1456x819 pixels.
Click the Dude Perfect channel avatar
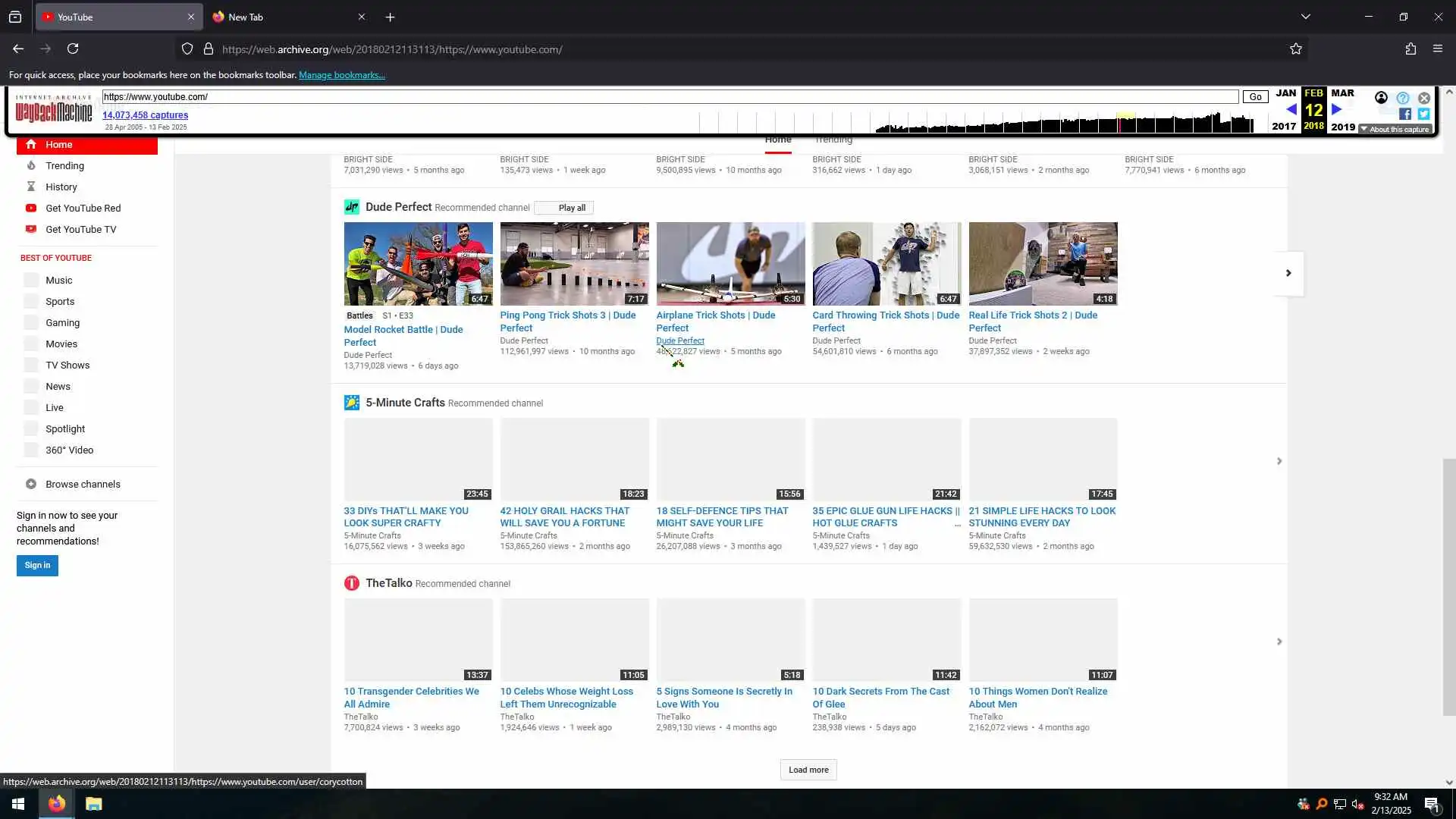pos(352,207)
